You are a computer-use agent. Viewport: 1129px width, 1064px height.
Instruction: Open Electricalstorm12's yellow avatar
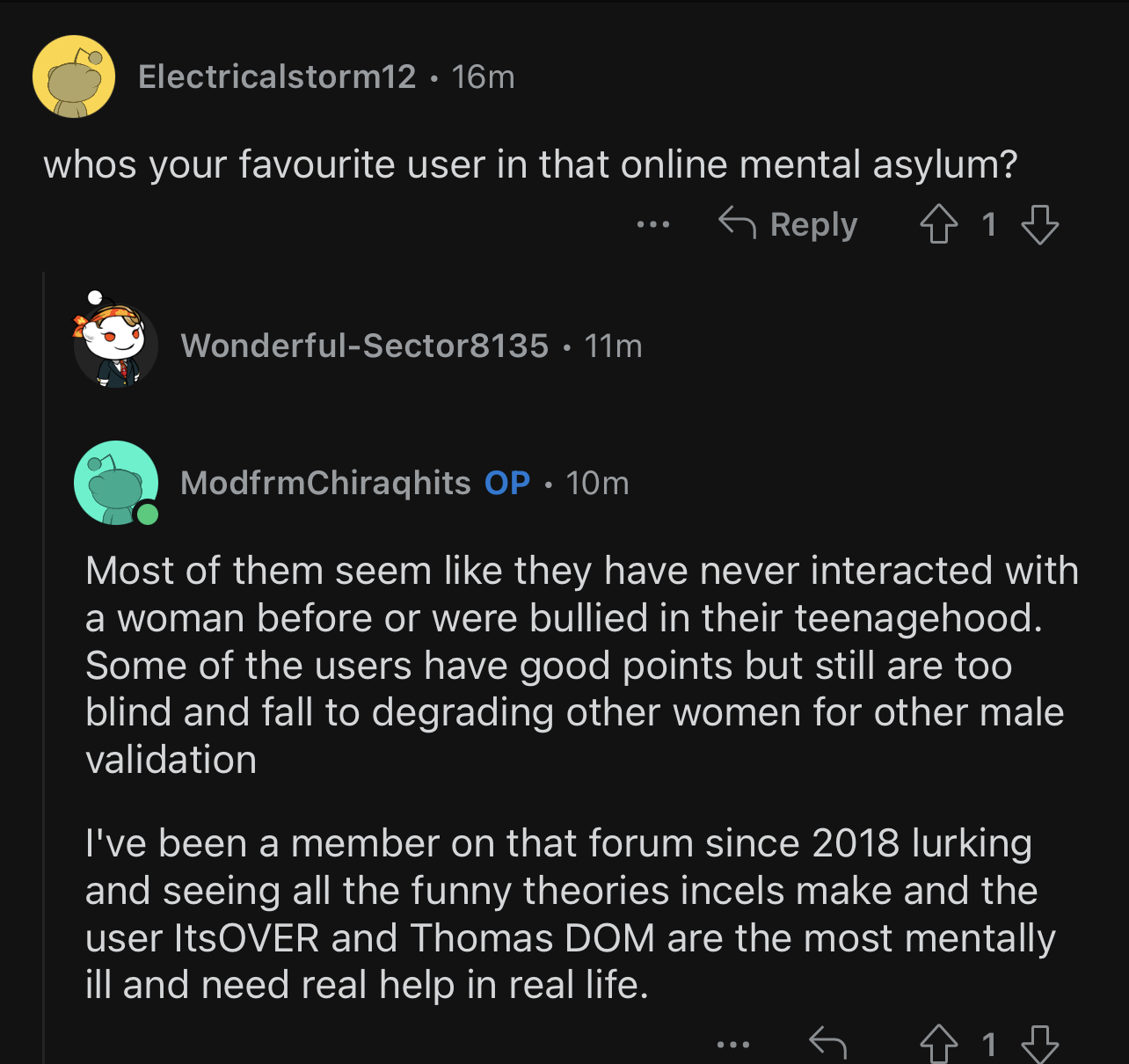point(74,77)
